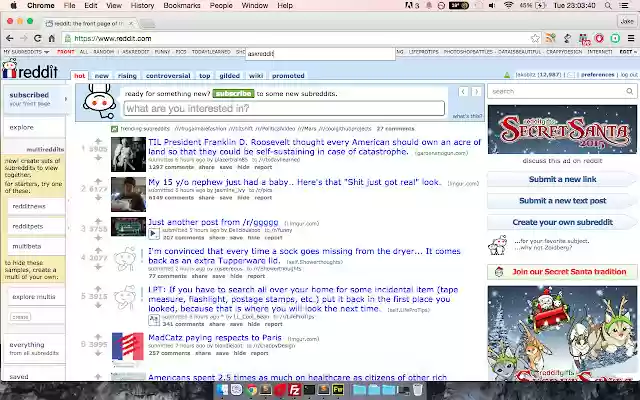Open the Chrome hamburger menu icon
This screenshot has width=640, height=400.
coord(631,38)
